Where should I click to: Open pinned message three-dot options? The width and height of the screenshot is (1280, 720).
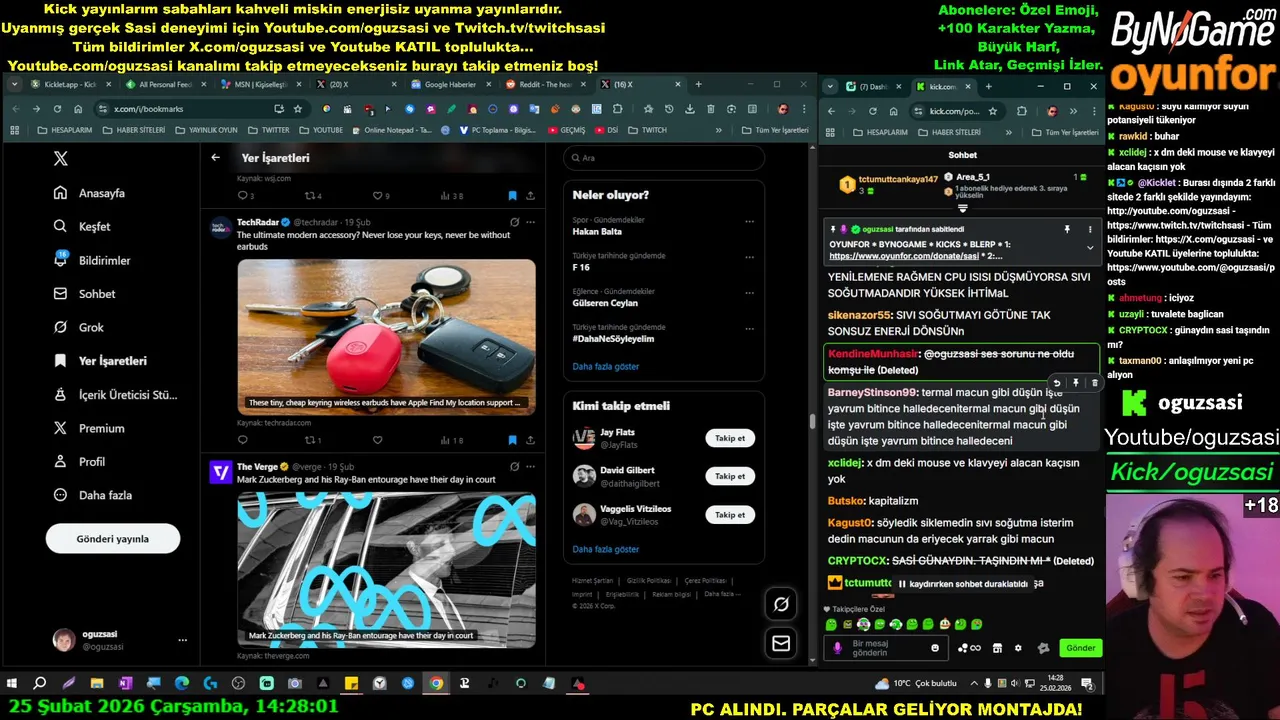(1090, 230)
